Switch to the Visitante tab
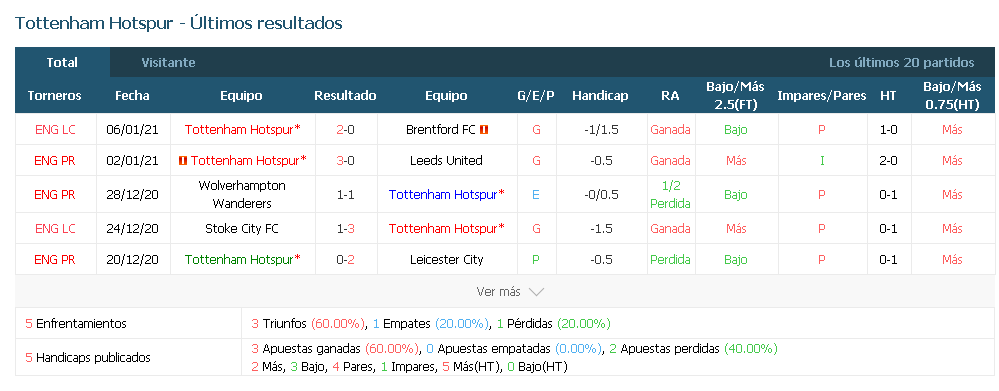999x391 pixels. click(x=168, y=62)
